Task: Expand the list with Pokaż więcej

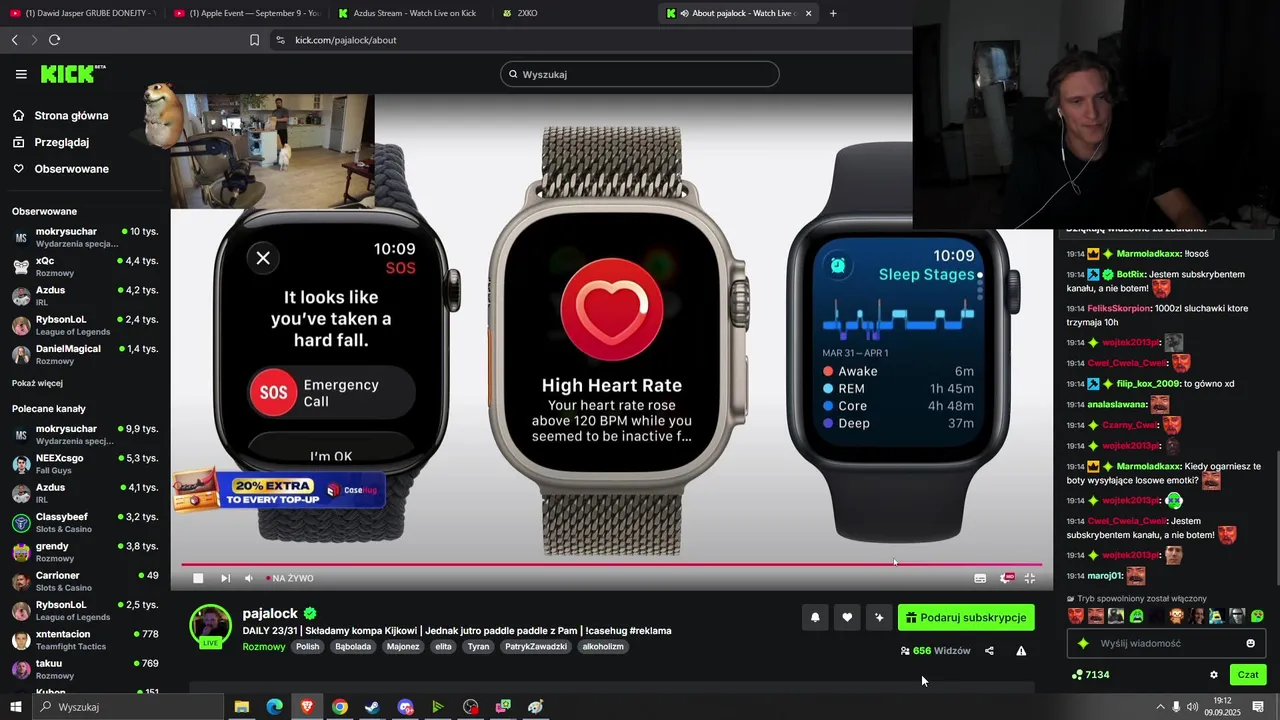Action: tap(37, 383)
